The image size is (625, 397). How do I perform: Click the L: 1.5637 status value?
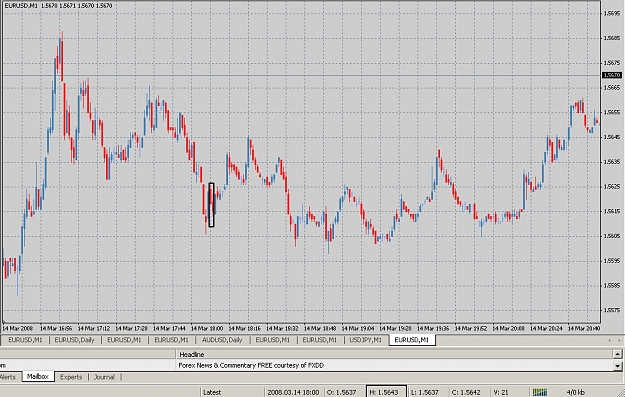pos(425,393)
